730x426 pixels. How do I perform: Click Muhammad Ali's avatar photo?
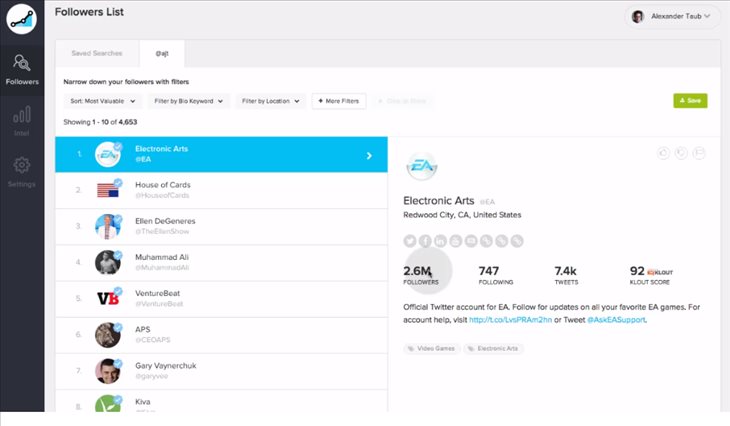click(x=108, y=263)
